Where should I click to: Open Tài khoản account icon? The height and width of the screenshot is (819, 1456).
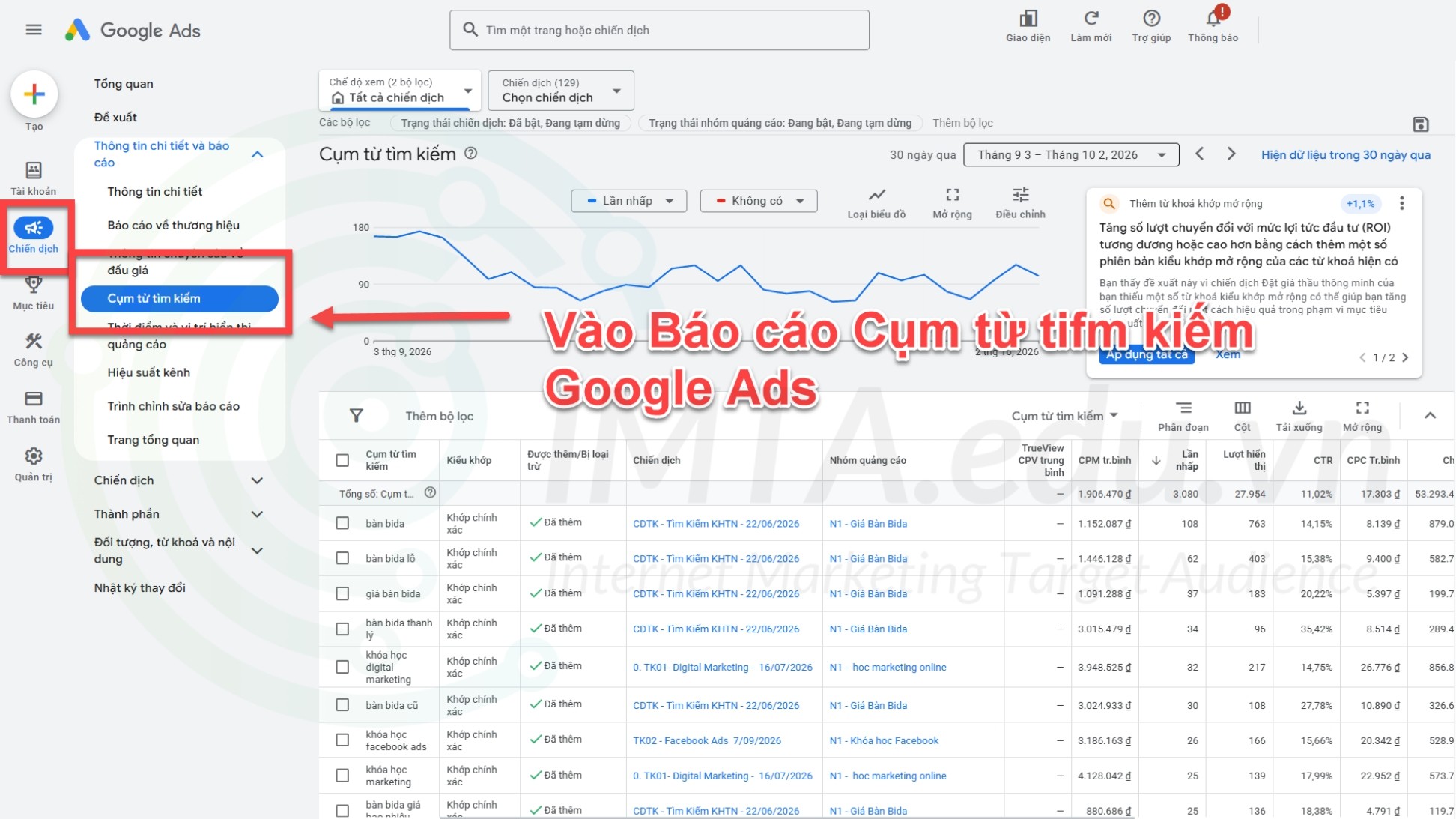click(34, 170)
